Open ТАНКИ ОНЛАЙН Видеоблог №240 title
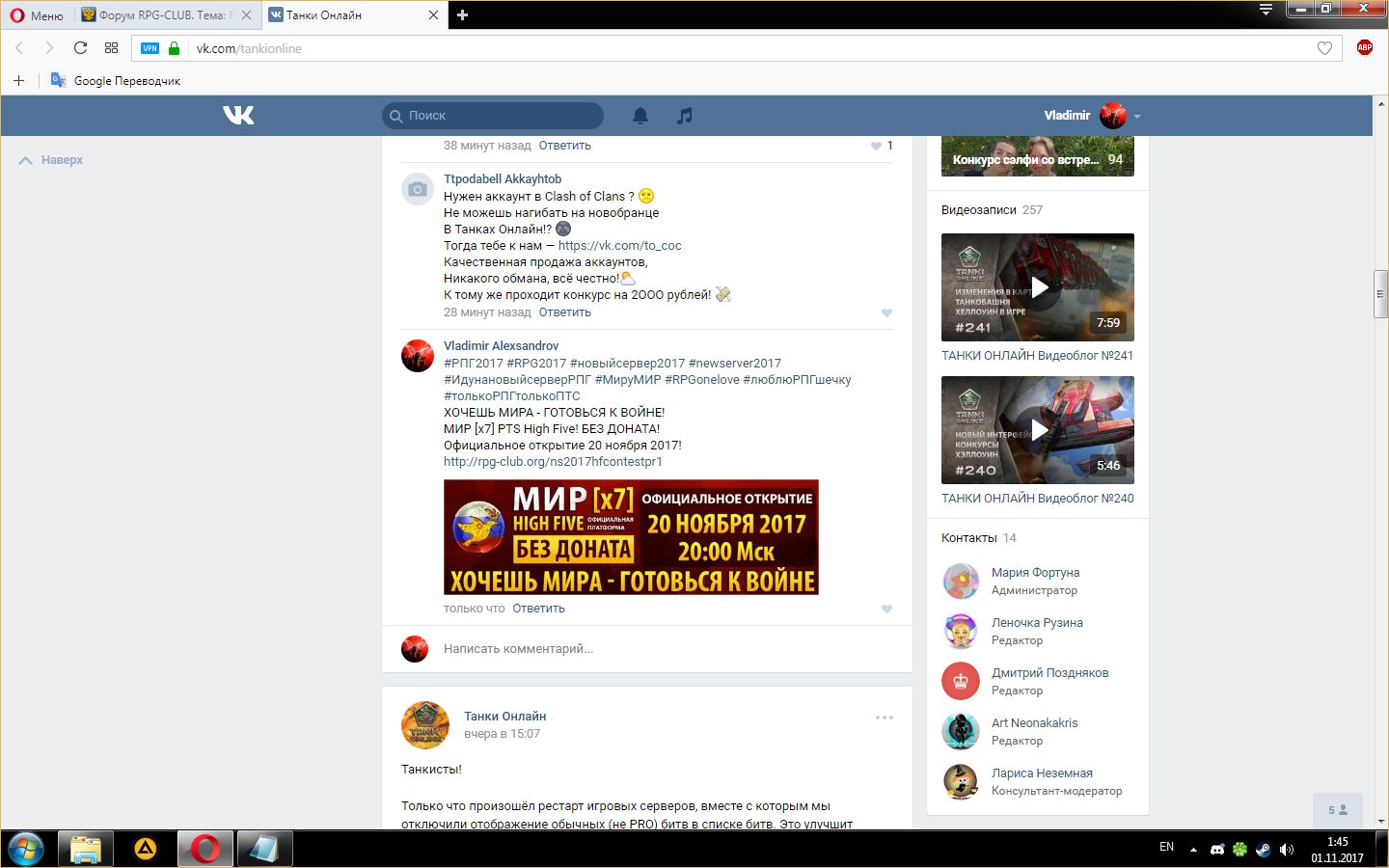 1038,499
